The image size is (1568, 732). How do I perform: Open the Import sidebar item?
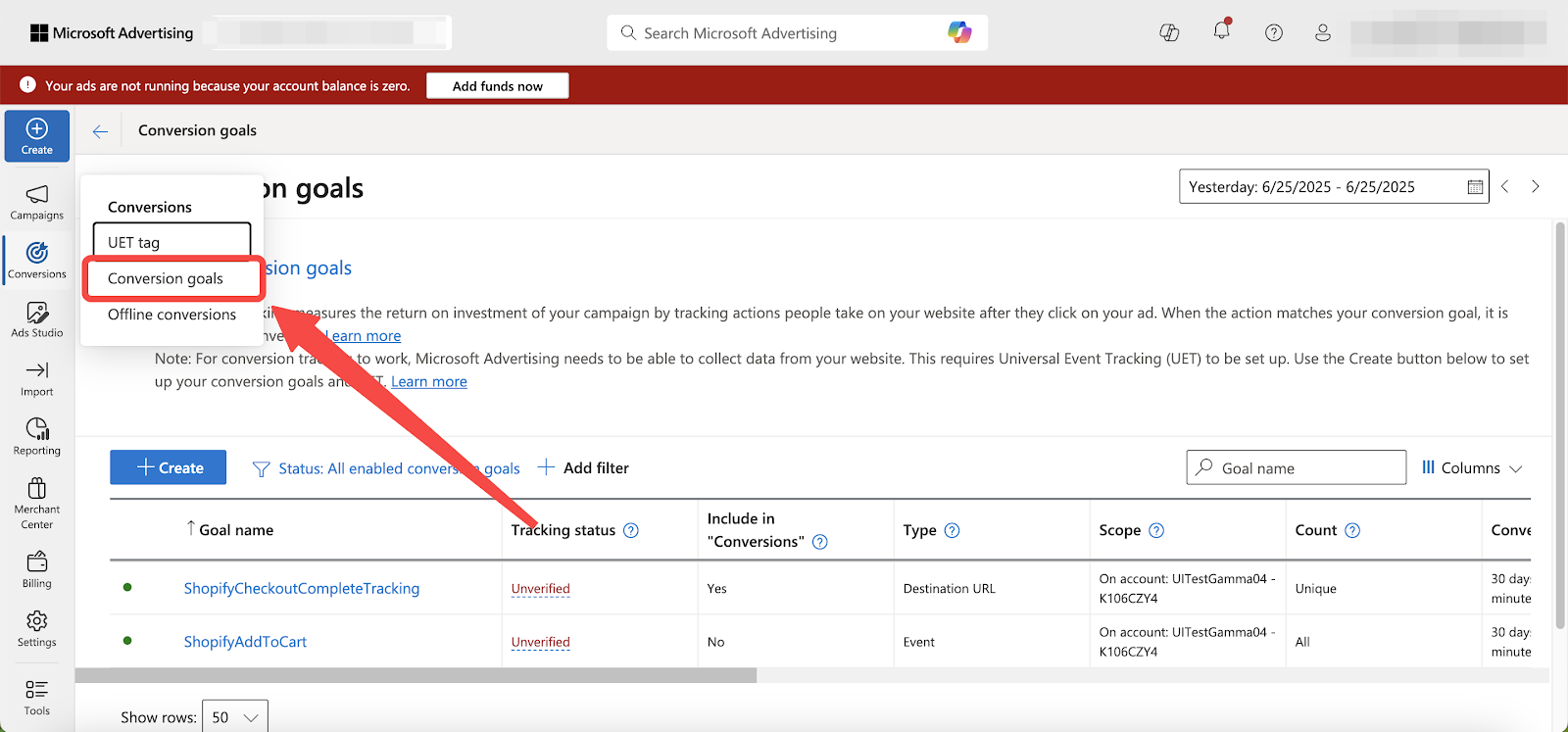pos(37,378)
